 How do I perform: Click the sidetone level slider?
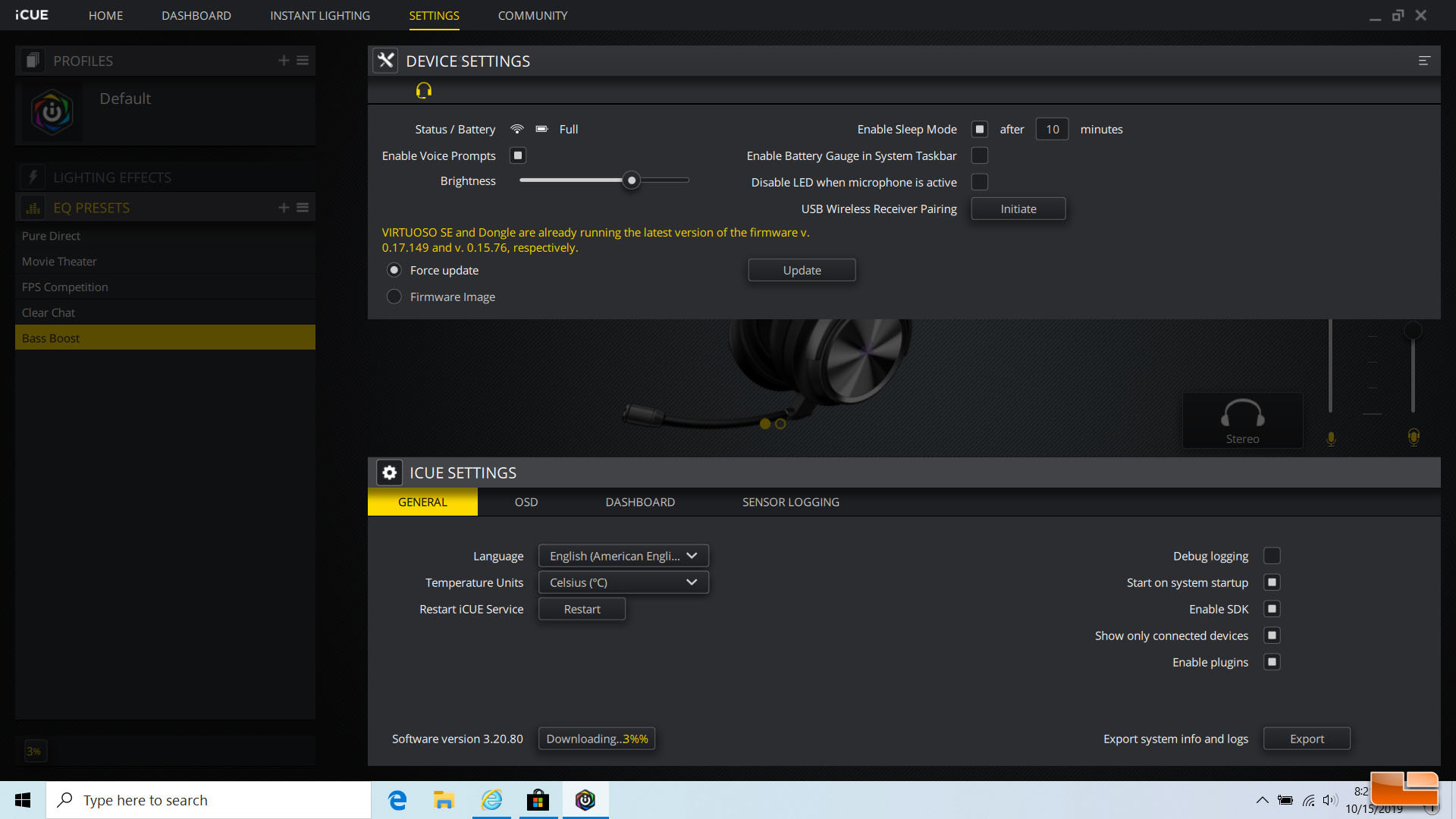(x=1413, y=367)
